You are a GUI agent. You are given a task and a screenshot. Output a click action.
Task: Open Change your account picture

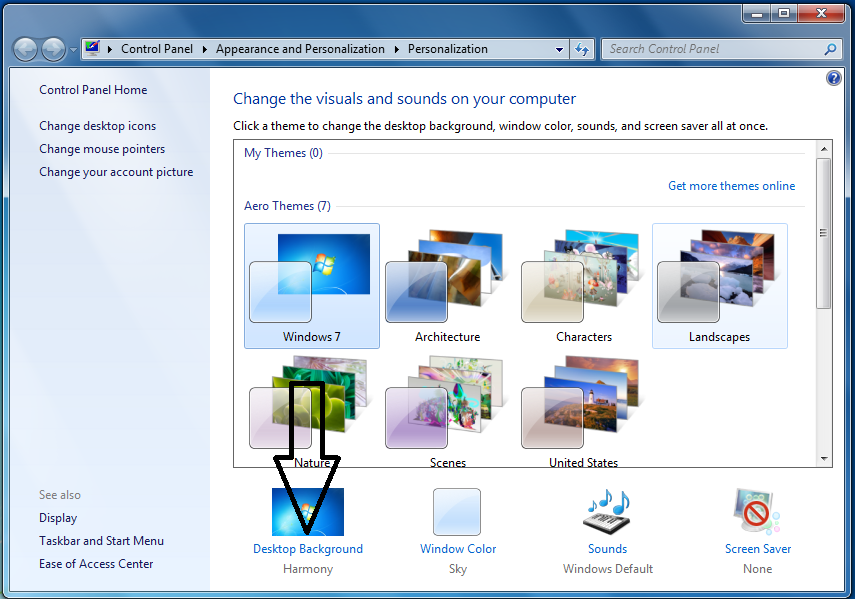click(x=116, y=172)
